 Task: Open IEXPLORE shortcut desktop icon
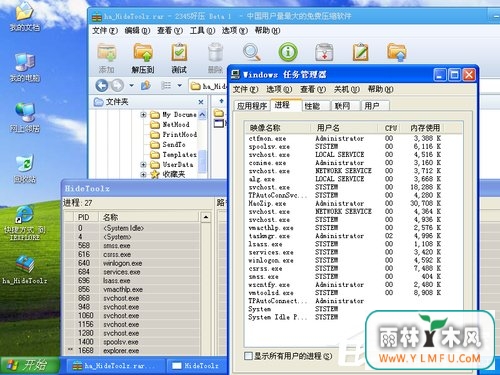point(24,223)
